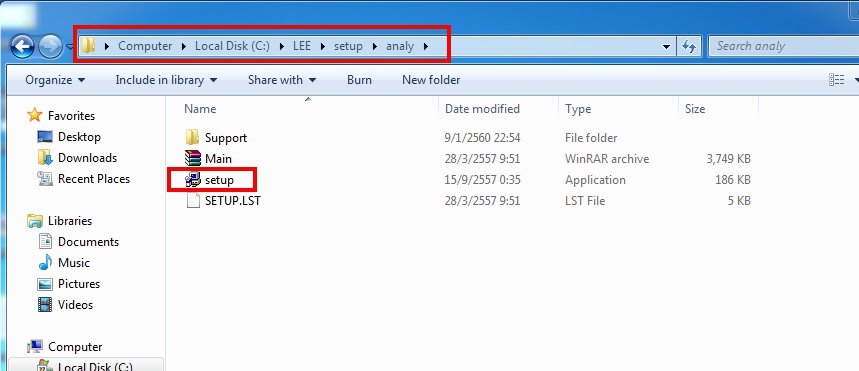Go back using the Back arrow button

click(22, 47)
